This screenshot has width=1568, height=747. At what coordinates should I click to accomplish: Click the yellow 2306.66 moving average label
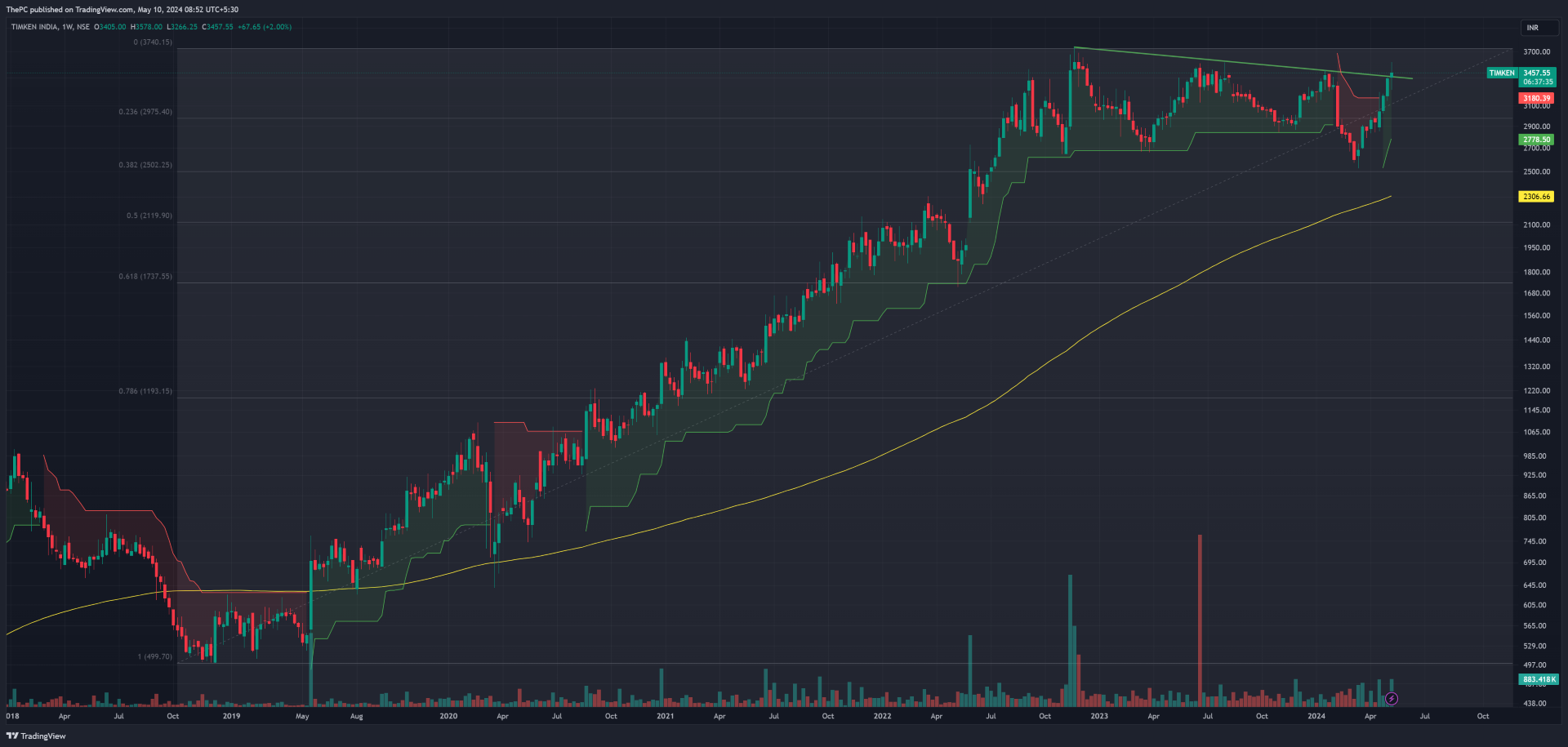pos(1536,197)
